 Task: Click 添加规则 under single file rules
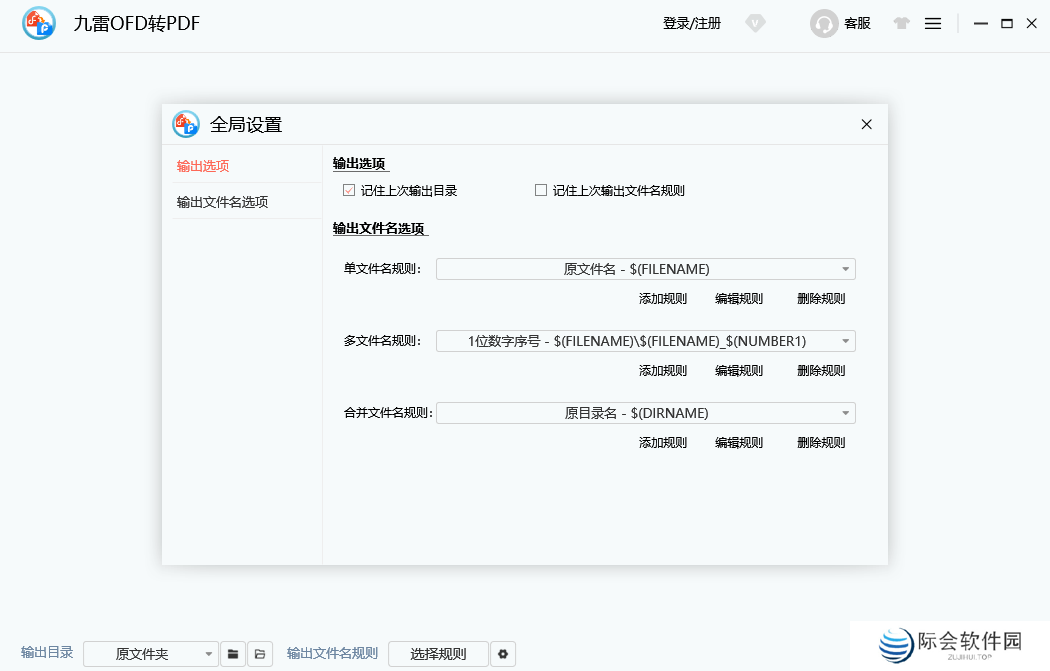[662, 297]
